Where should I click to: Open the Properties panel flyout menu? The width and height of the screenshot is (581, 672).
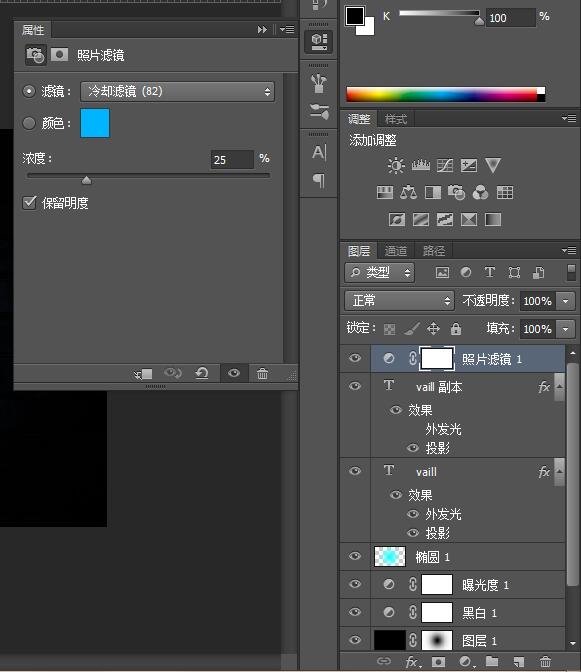(x=287, y=30)
